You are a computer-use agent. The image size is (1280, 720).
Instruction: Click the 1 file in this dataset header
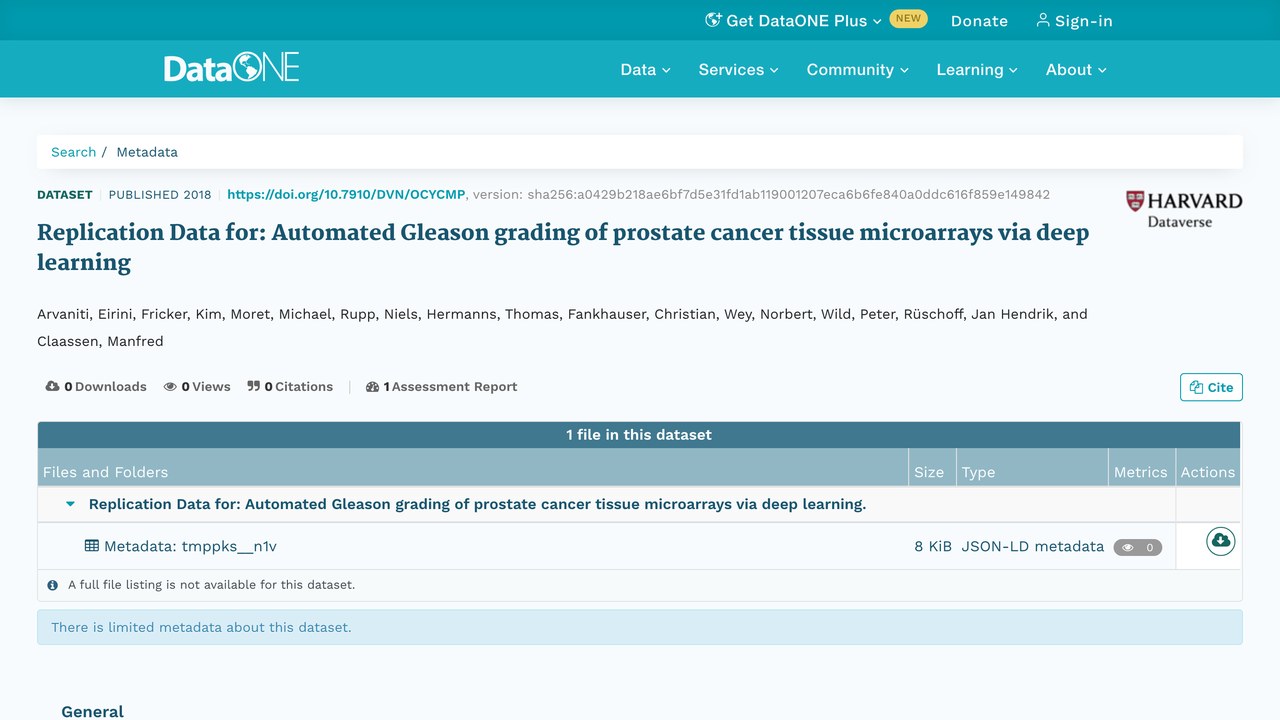pyautogui.click(x=639, y=435)
